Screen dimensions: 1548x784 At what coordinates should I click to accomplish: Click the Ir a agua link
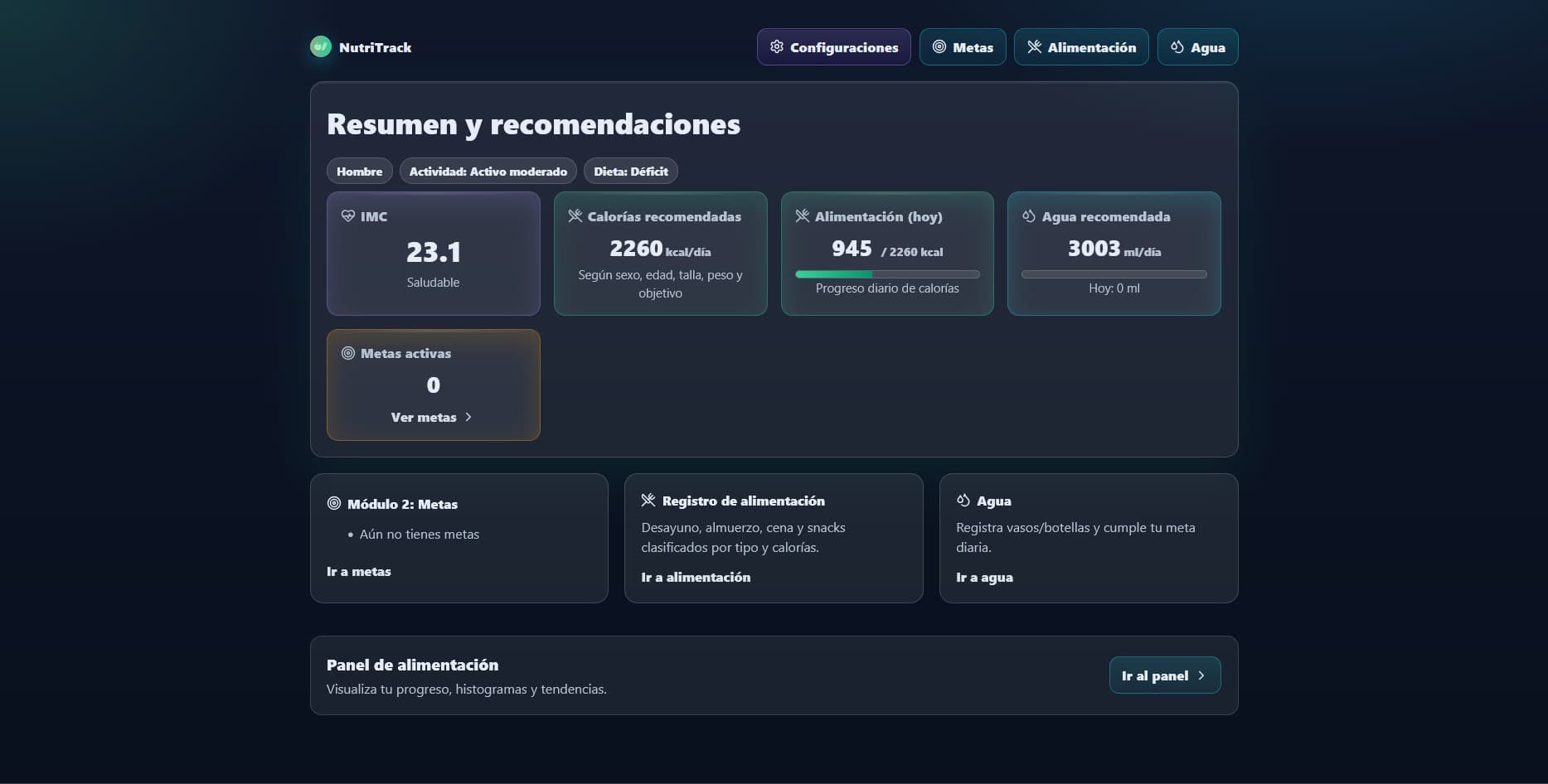coord(984,577)
